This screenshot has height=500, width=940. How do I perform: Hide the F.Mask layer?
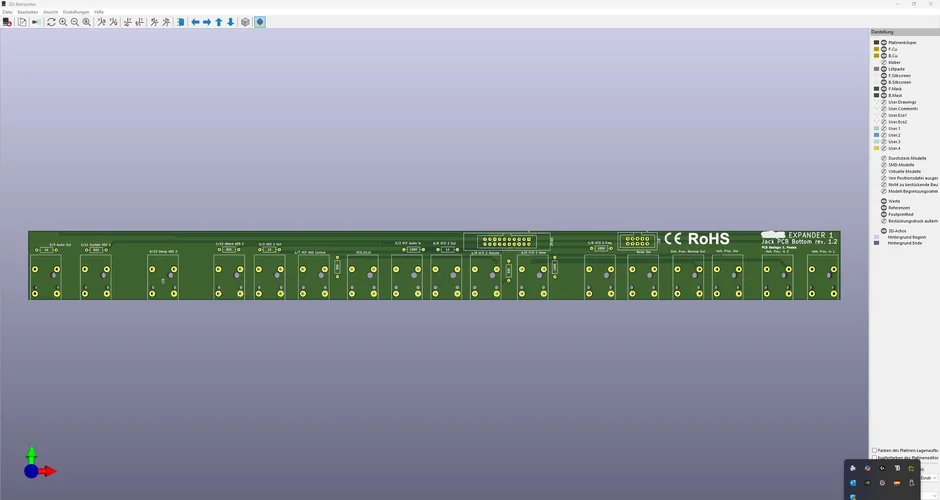click(x=884, y=89)
